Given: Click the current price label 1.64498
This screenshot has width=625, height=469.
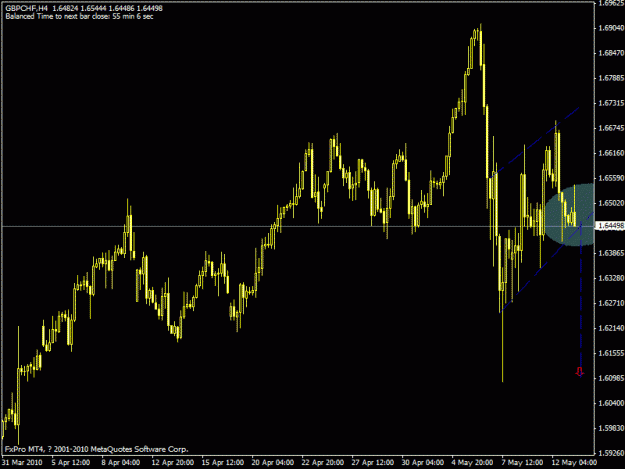Looking at the screenshot, I should (611, 226).
